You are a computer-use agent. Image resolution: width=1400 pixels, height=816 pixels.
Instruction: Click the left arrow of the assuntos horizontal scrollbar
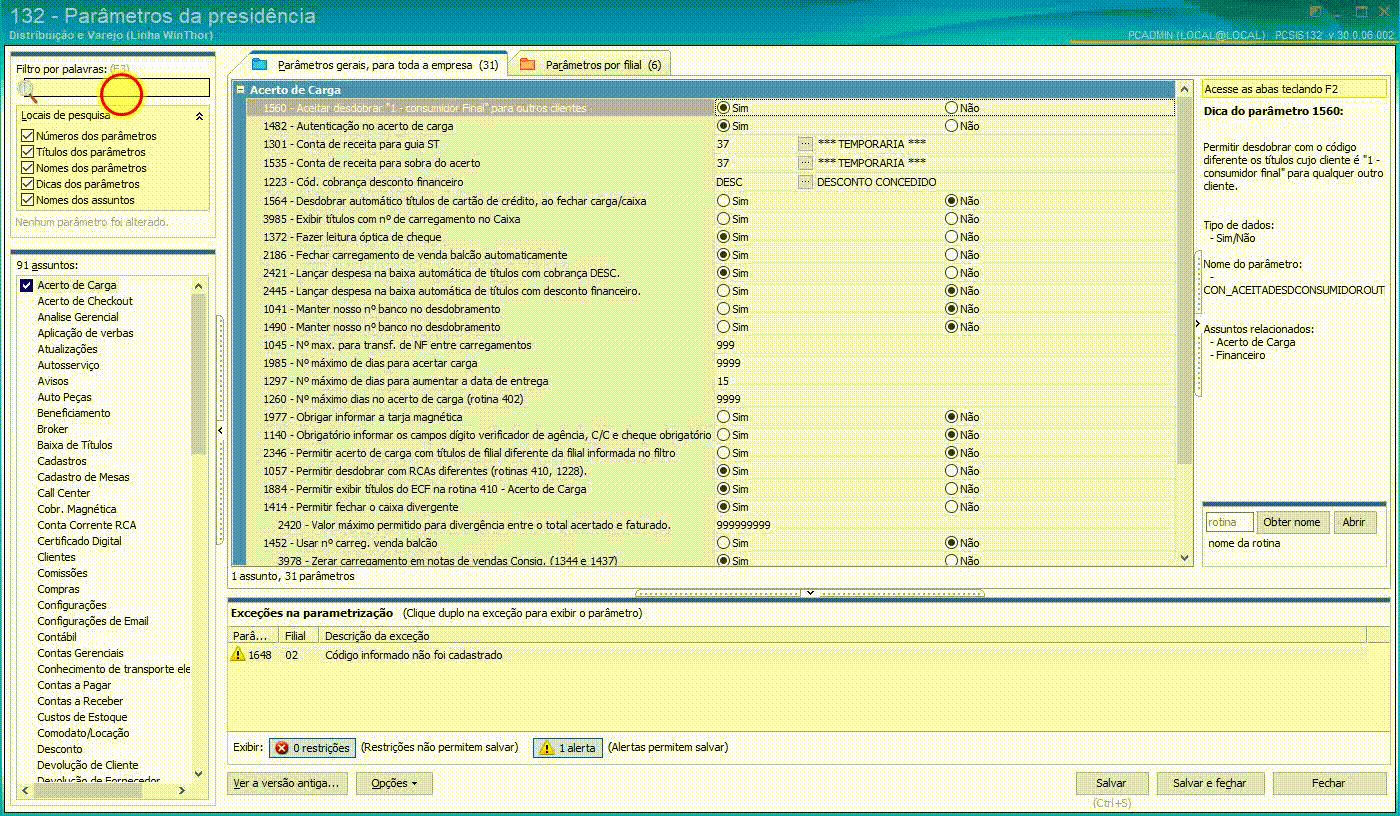coord(24,790)
